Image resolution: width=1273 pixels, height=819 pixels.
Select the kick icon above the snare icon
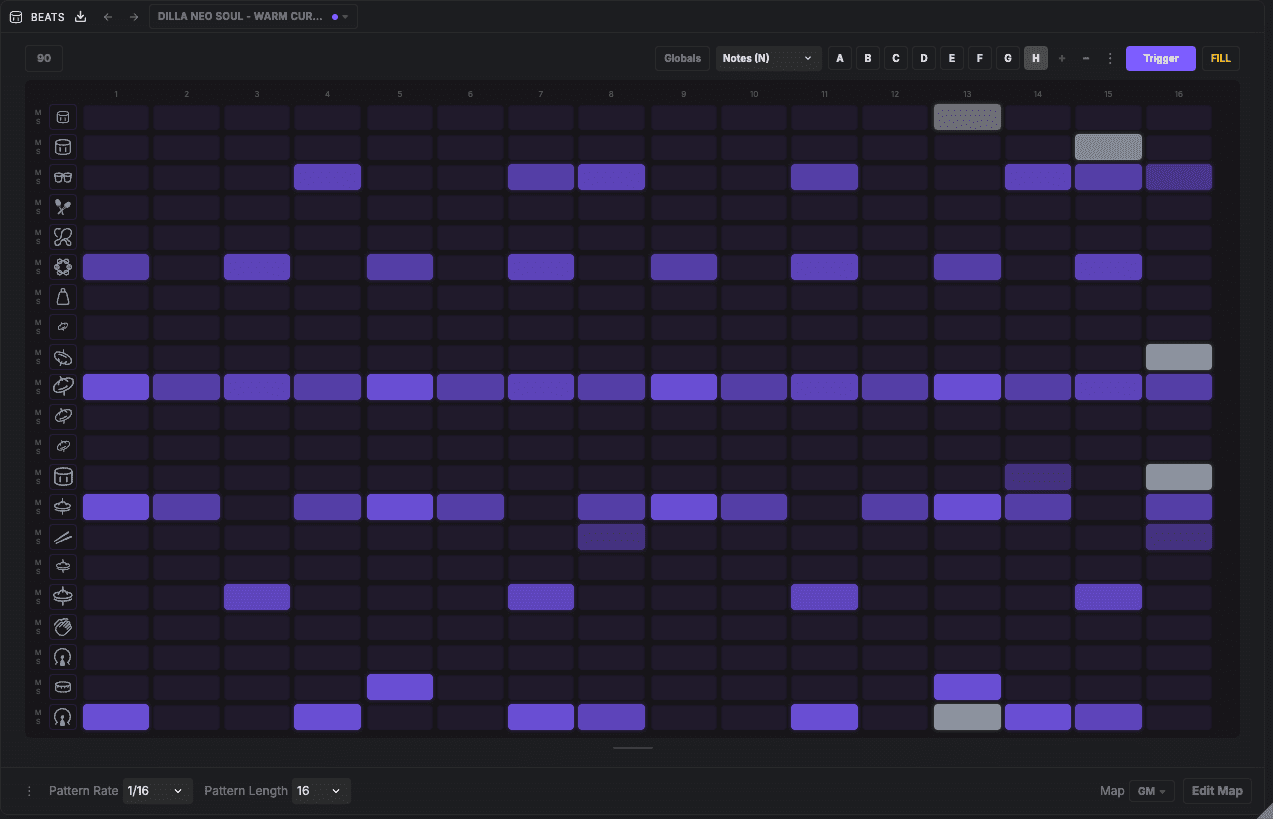click(63, 657)
